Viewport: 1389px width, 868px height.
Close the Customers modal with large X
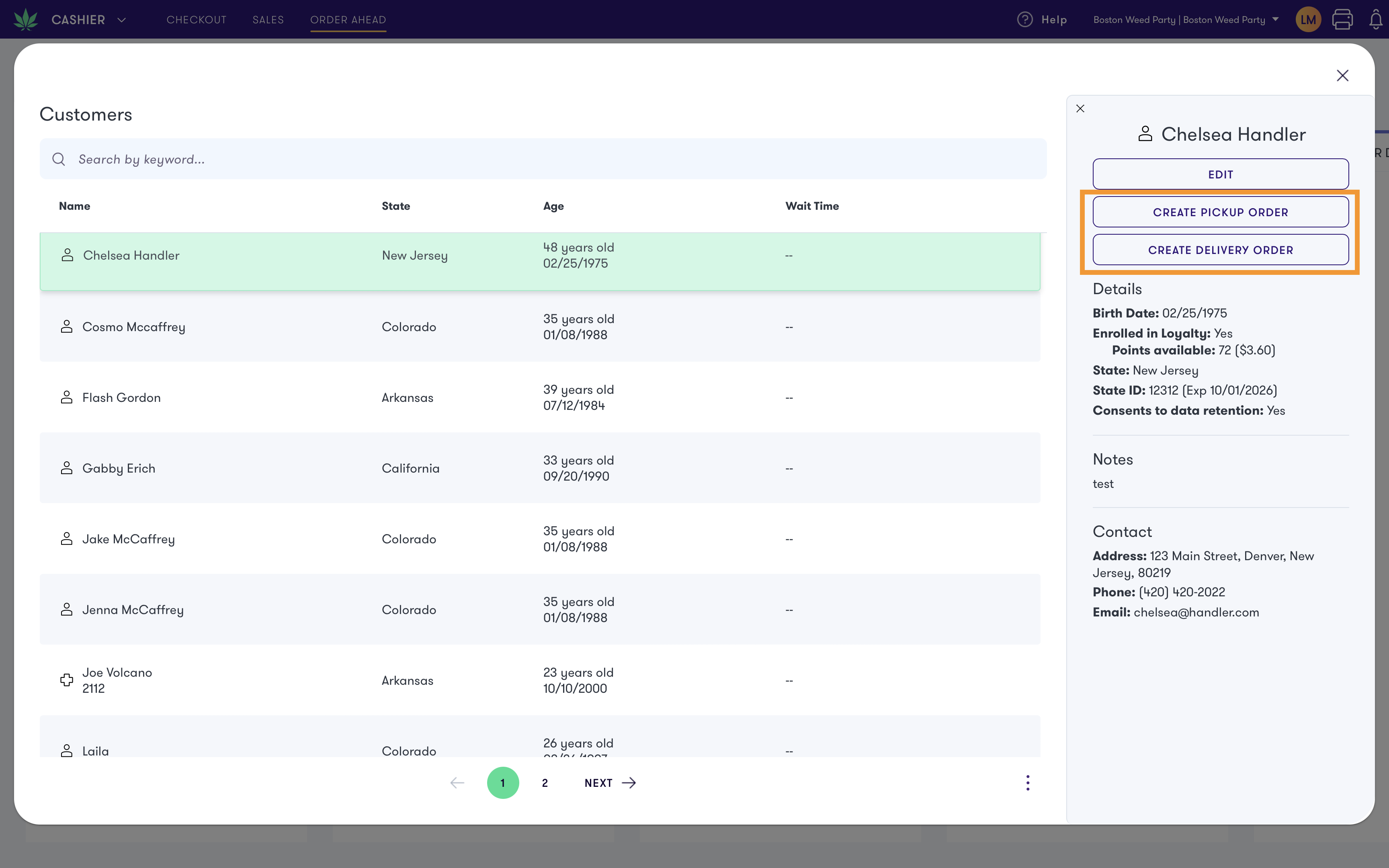coord(1342,75)
